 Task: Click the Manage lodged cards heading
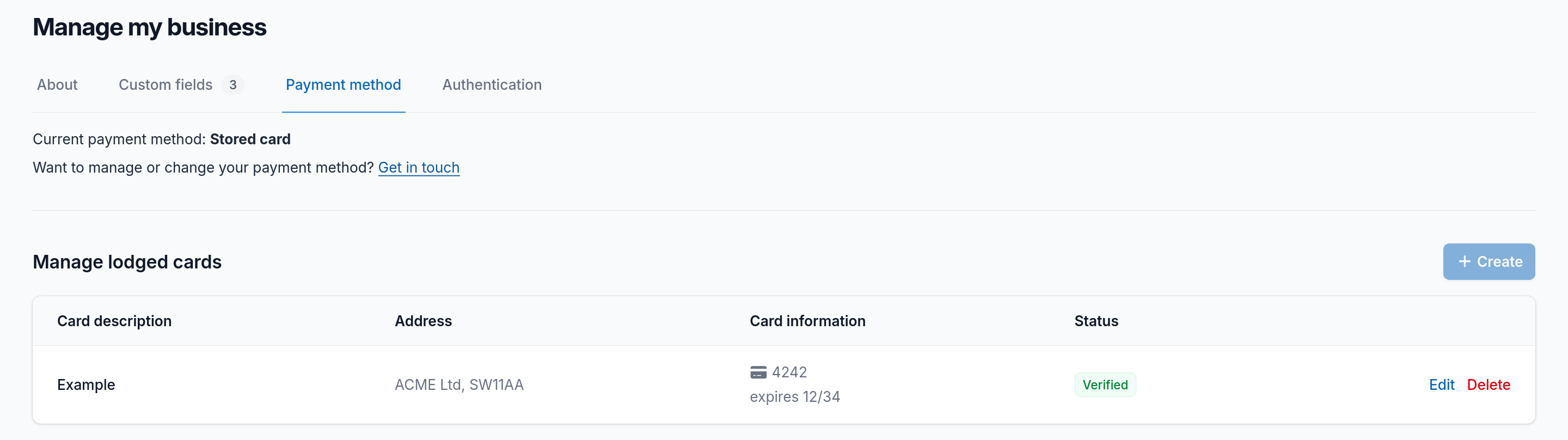[x=127, y=262]
